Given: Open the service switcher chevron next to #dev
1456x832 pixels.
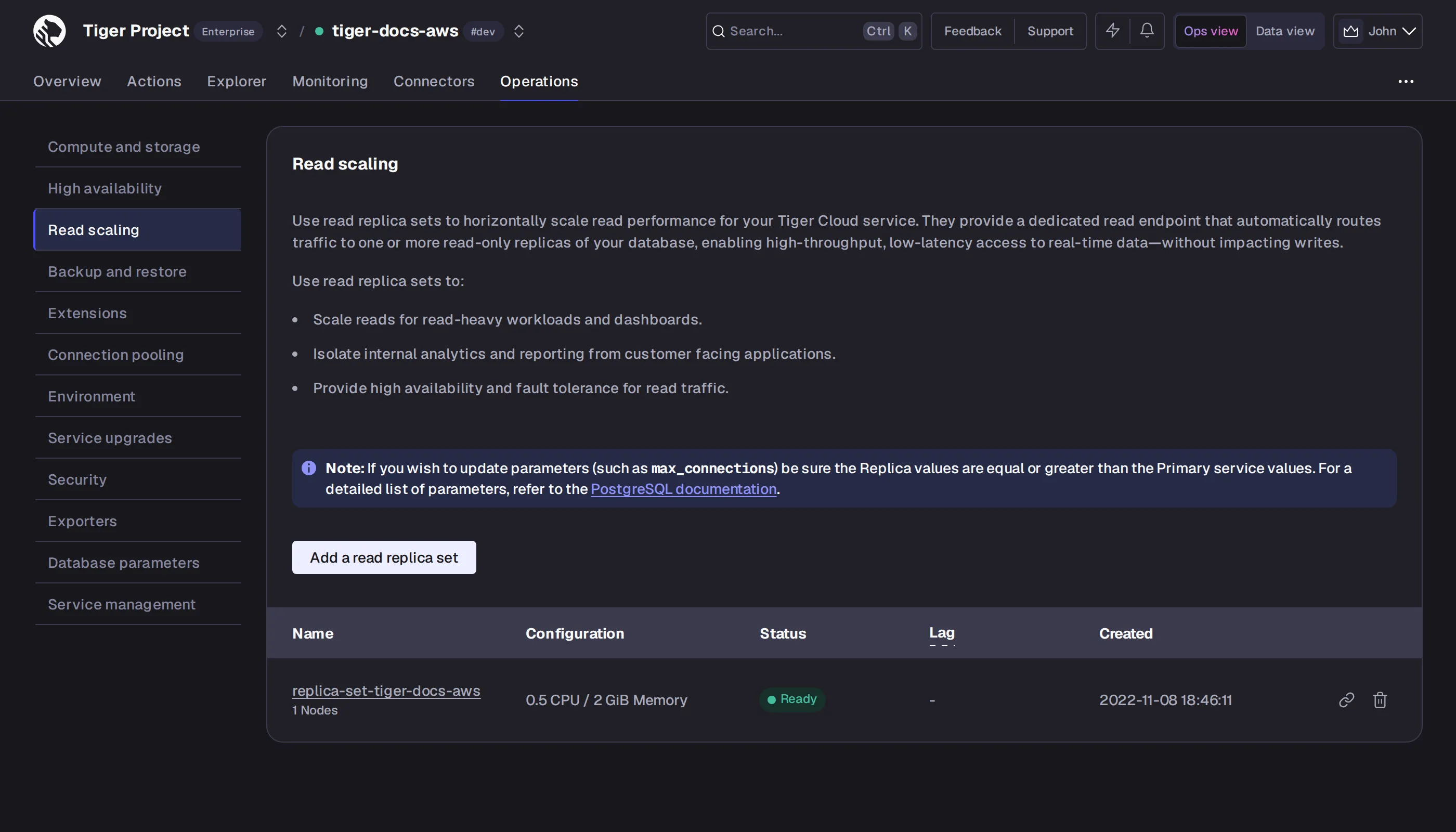Looking at the screenshot, I should [518, 31].
